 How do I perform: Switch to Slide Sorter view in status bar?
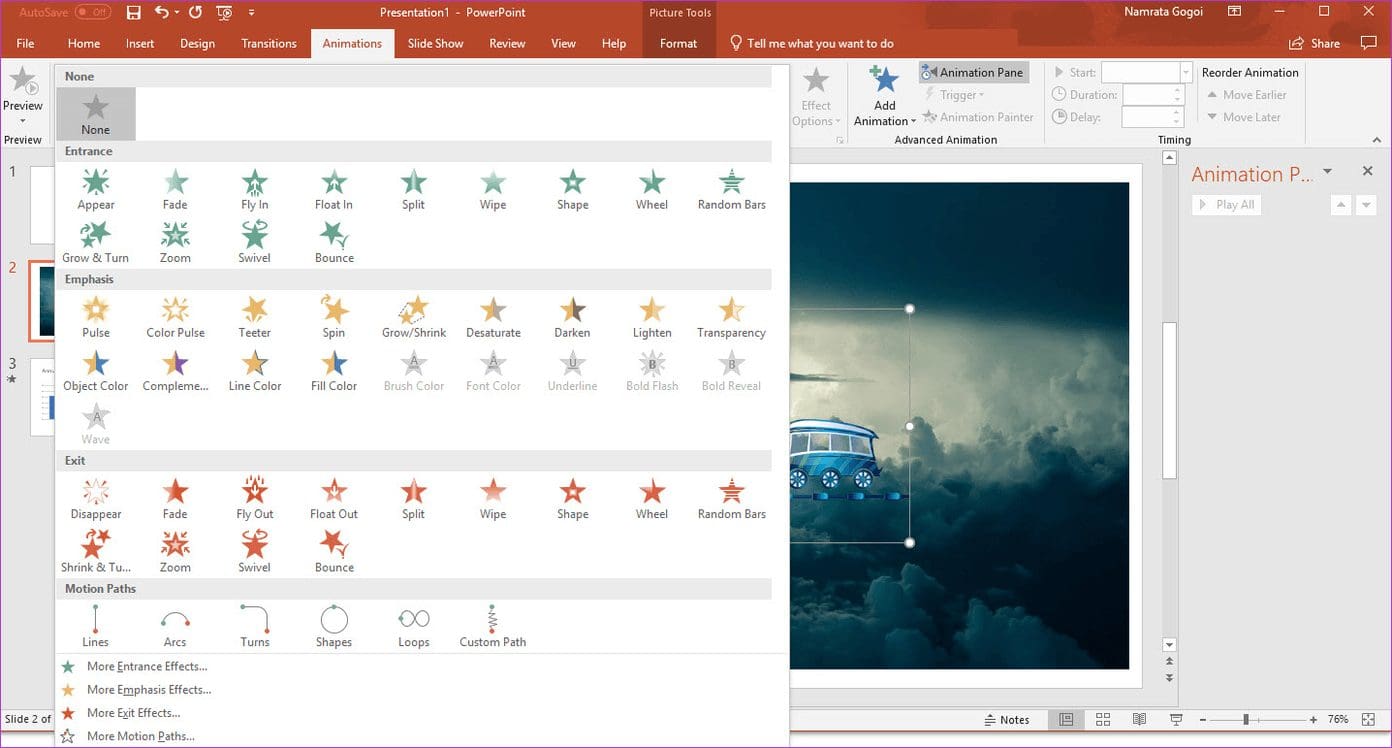click(1103, 720)
